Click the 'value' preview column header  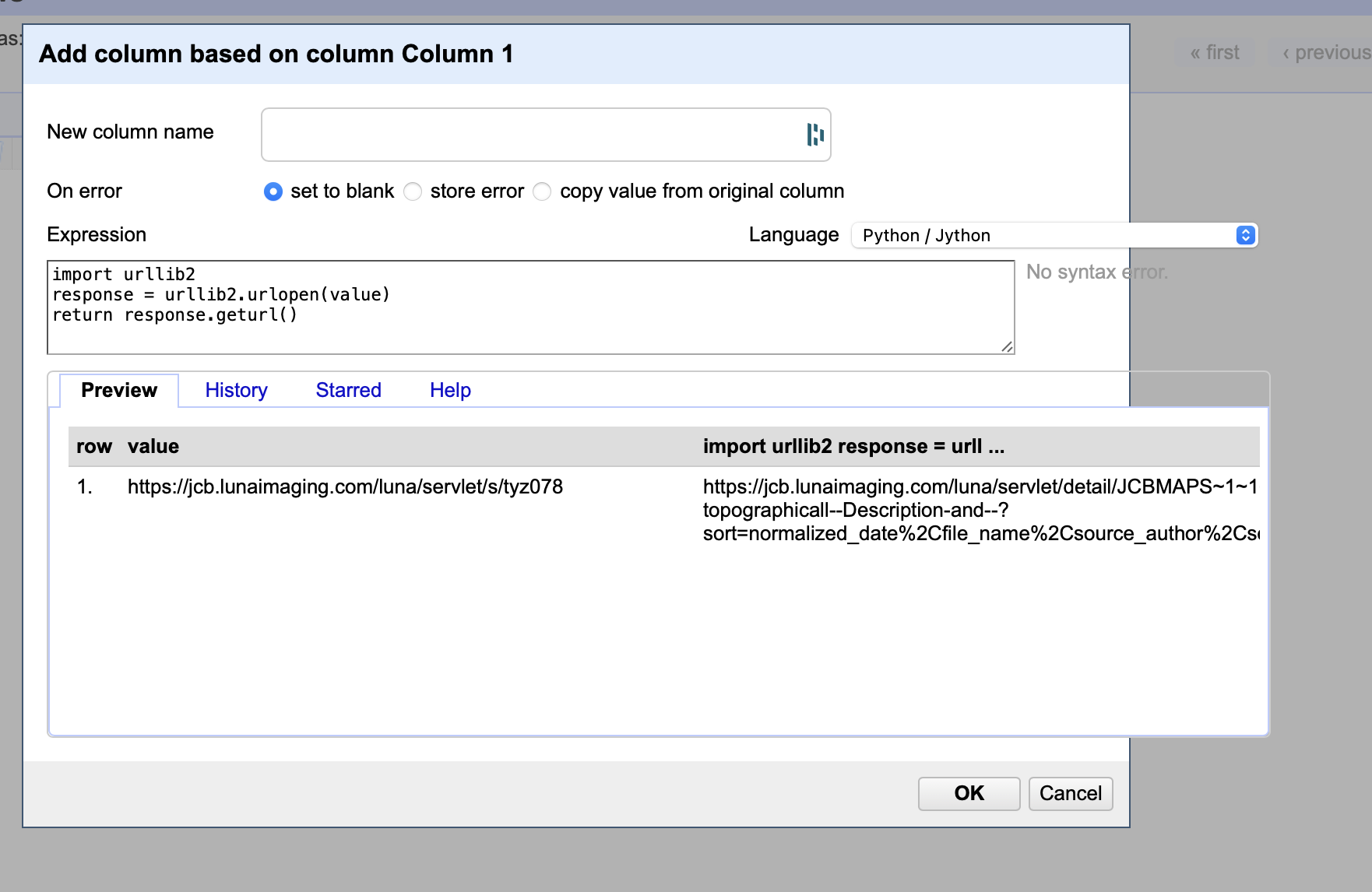point(153,446)
